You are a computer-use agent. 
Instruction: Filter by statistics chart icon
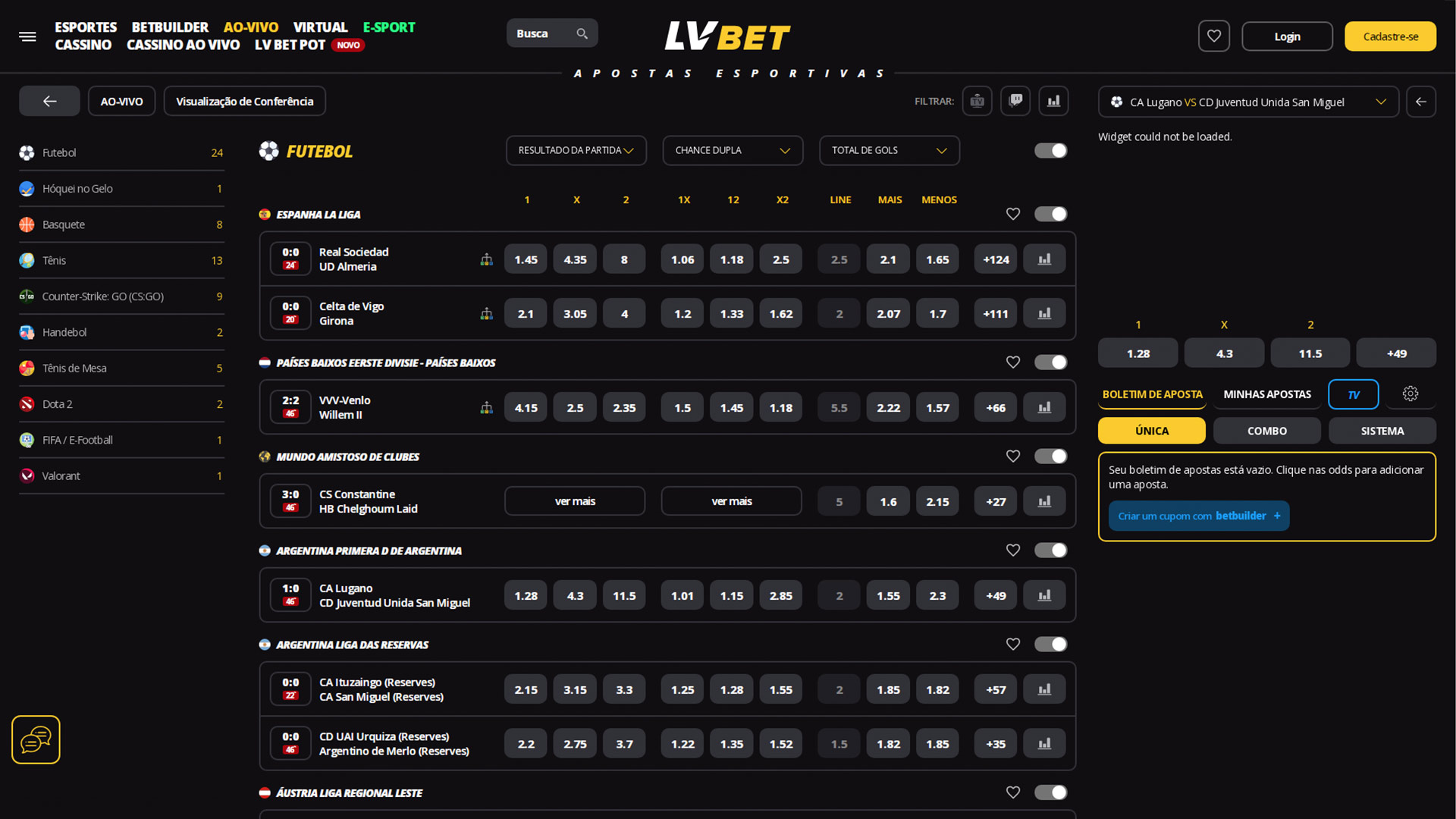point(1053,101)
